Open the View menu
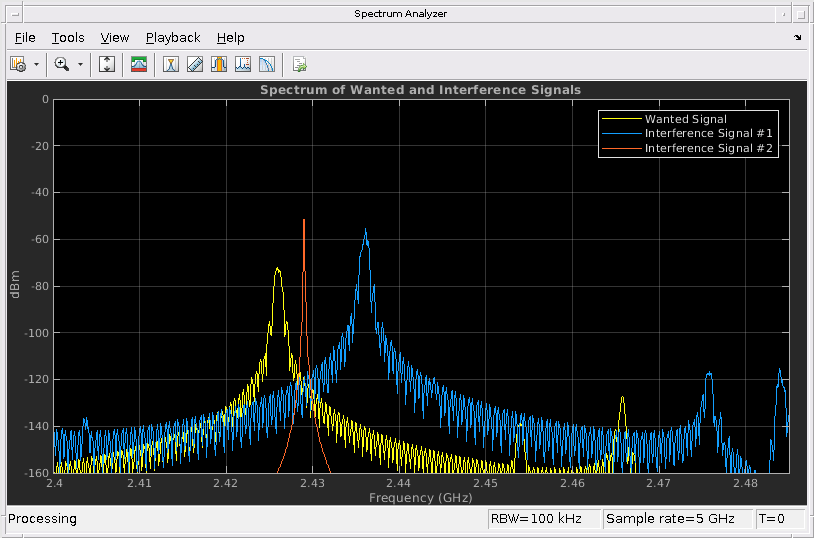The height and width of the screenshot is (538, 814). pos(115,38)
